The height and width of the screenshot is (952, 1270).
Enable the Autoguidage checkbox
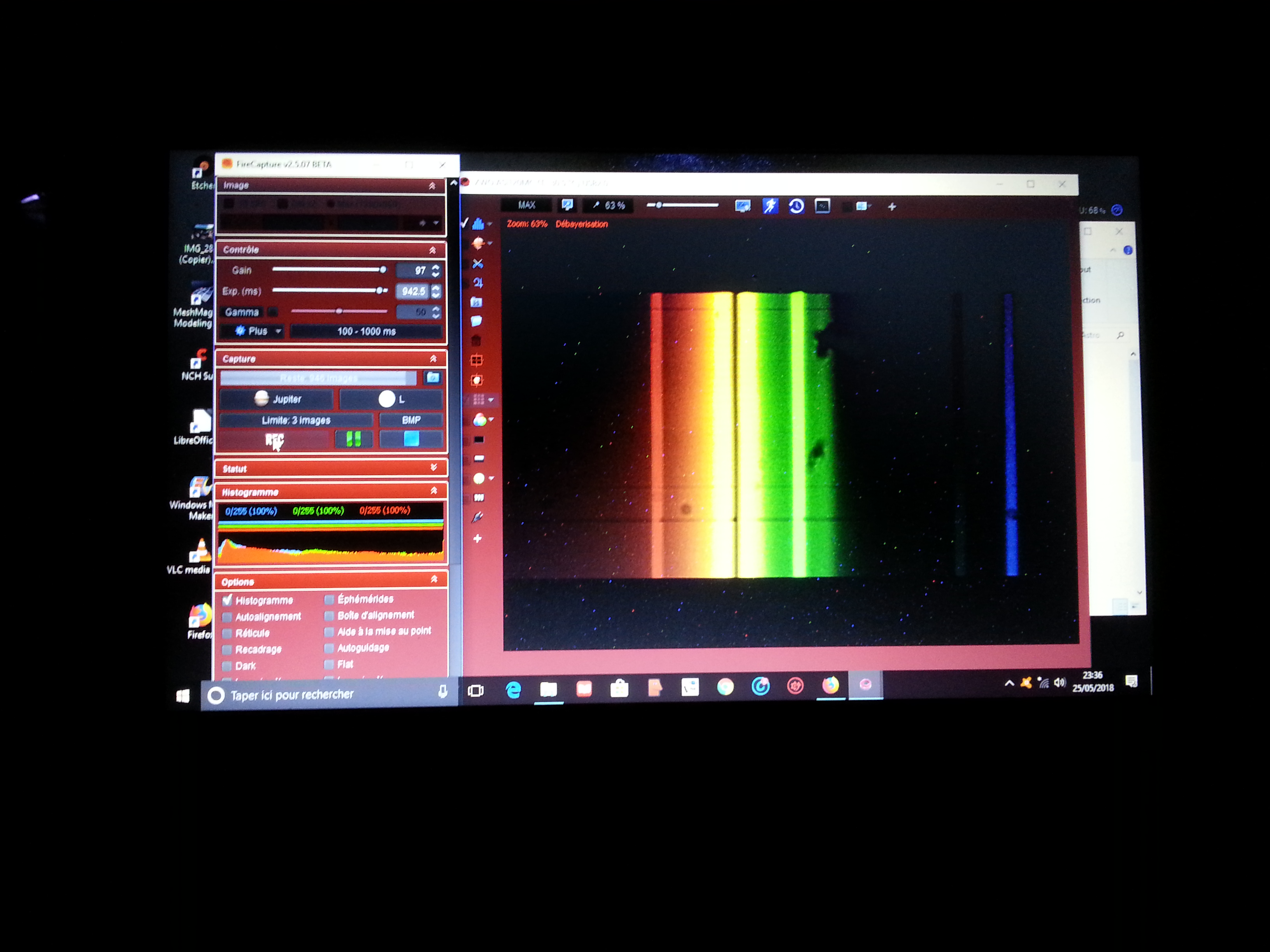[x=329, y=648]
